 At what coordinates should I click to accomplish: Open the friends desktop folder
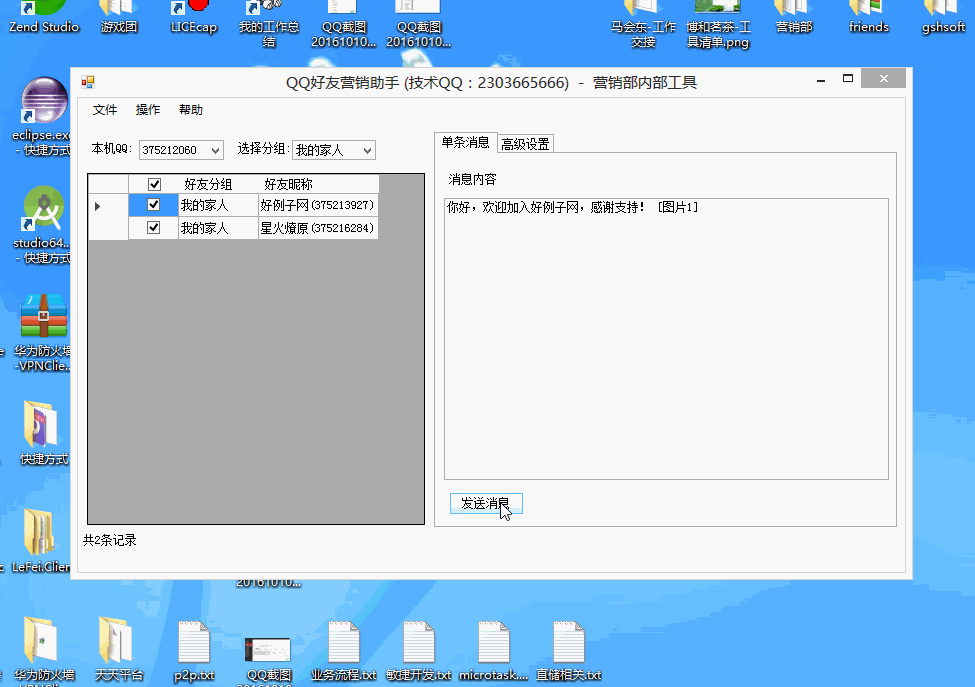coord(869,17)
